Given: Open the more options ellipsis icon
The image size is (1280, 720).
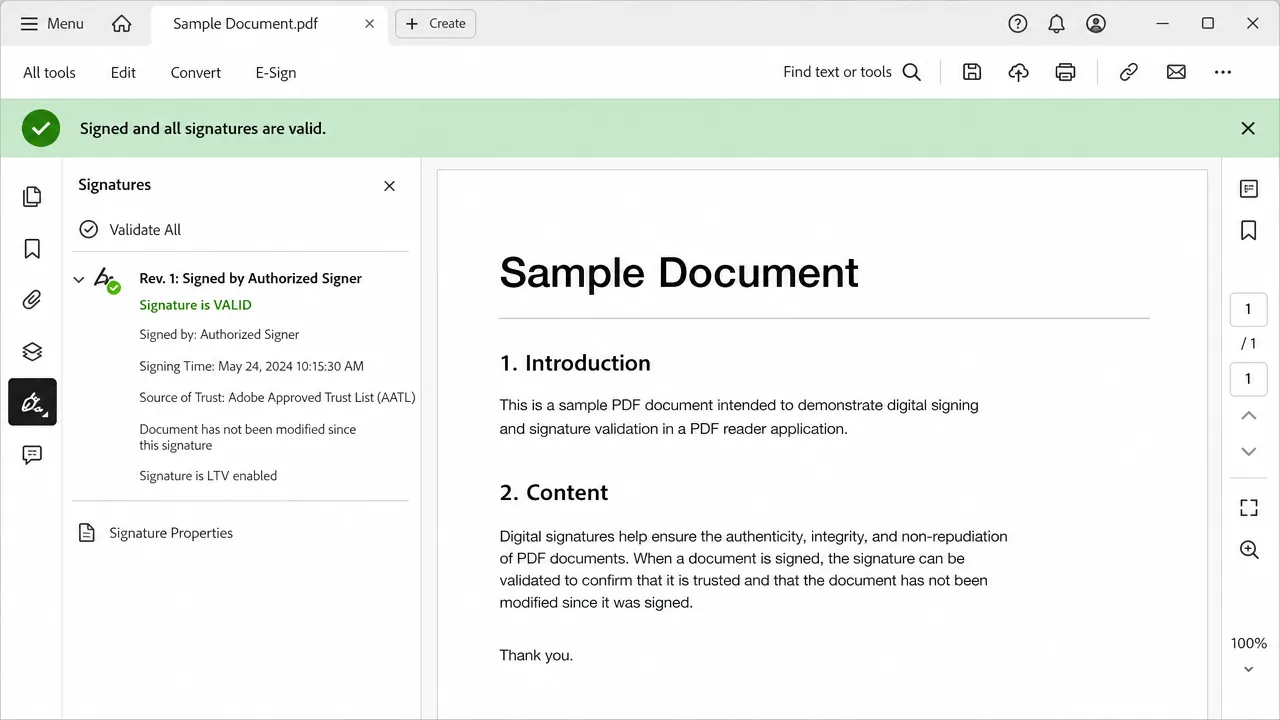Looking at the screenshot, I should [1223, 72].
